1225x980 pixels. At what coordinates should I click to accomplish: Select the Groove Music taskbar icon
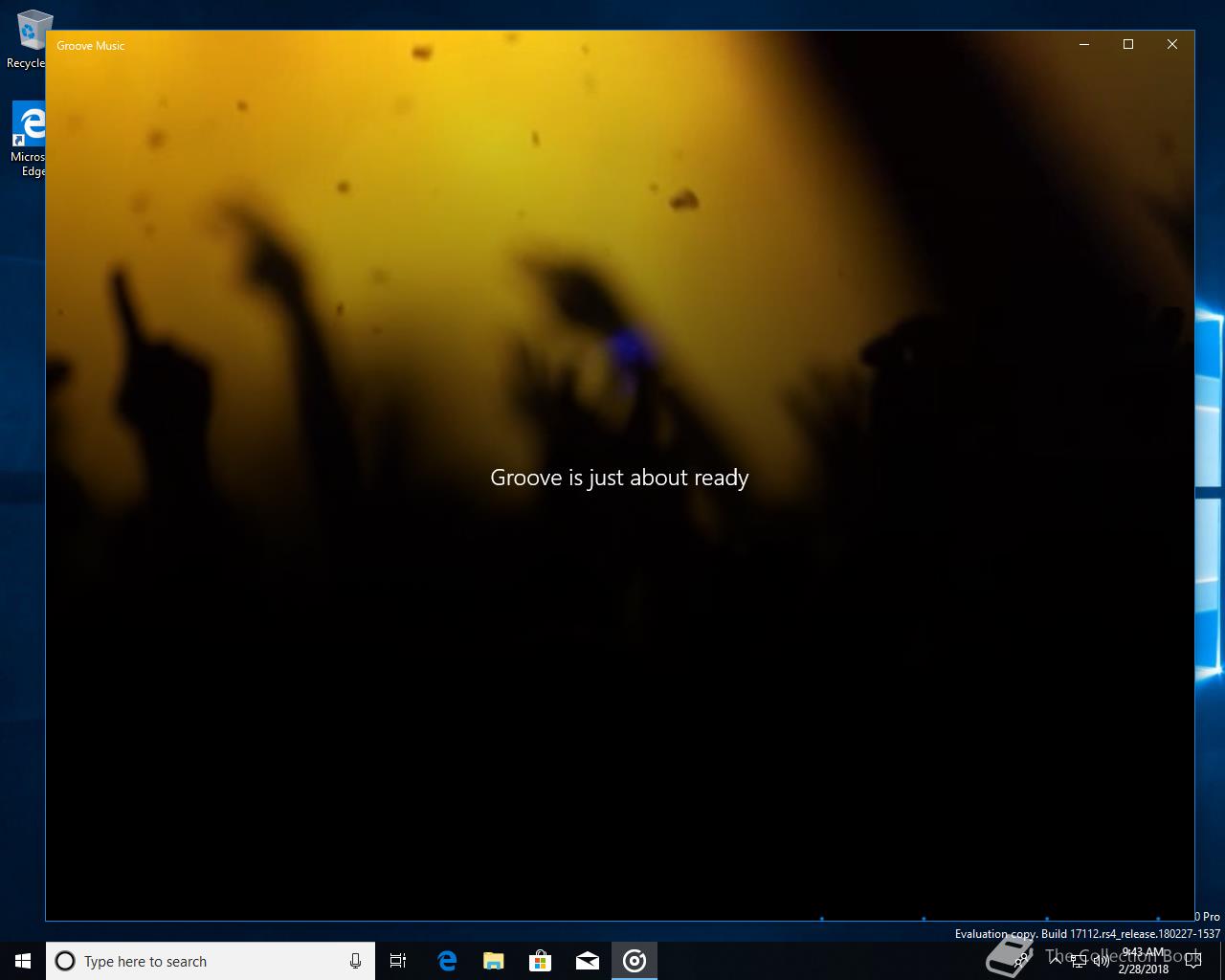[x=635, y=961]
